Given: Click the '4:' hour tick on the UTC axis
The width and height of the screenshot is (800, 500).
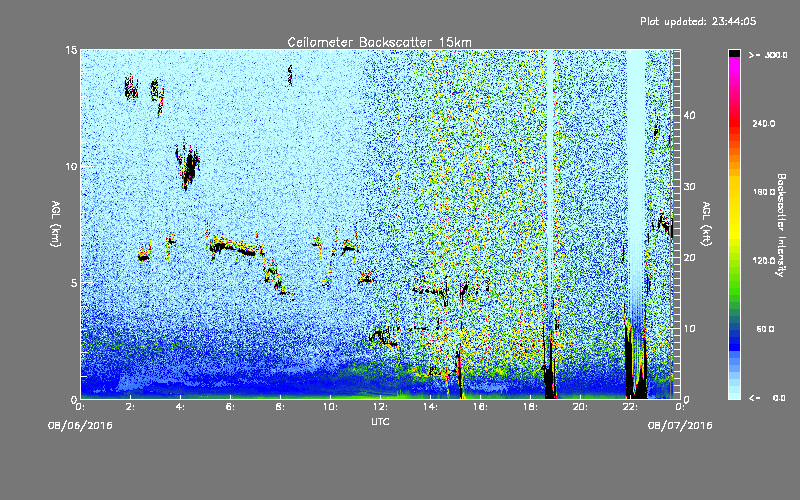Looking at the screenshot, I should pos(181,407).
